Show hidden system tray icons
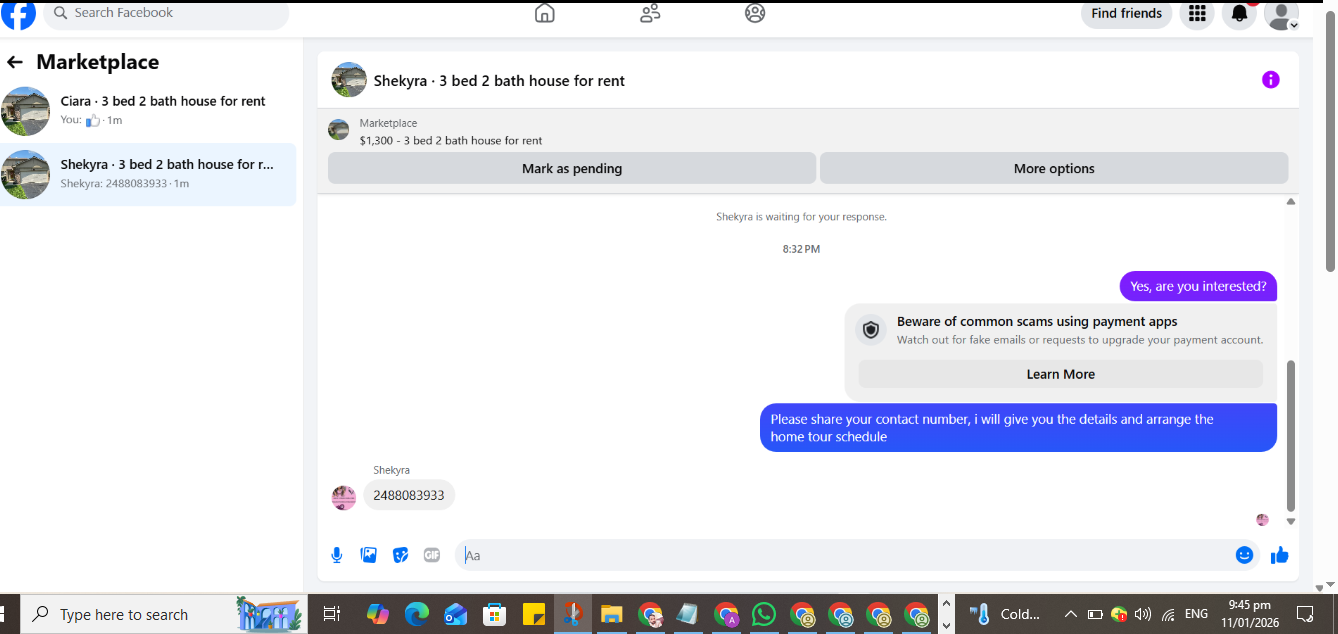The width and height of the screenshot is (1338, 634). click(x=1070, y=614)
